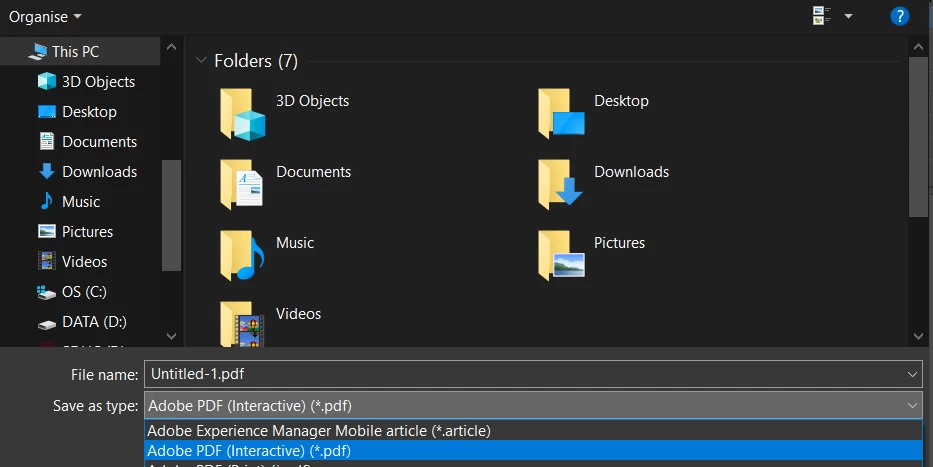The image size is (933, 467).
Task: Select the Music folder icon
Action: click(242, 256)
